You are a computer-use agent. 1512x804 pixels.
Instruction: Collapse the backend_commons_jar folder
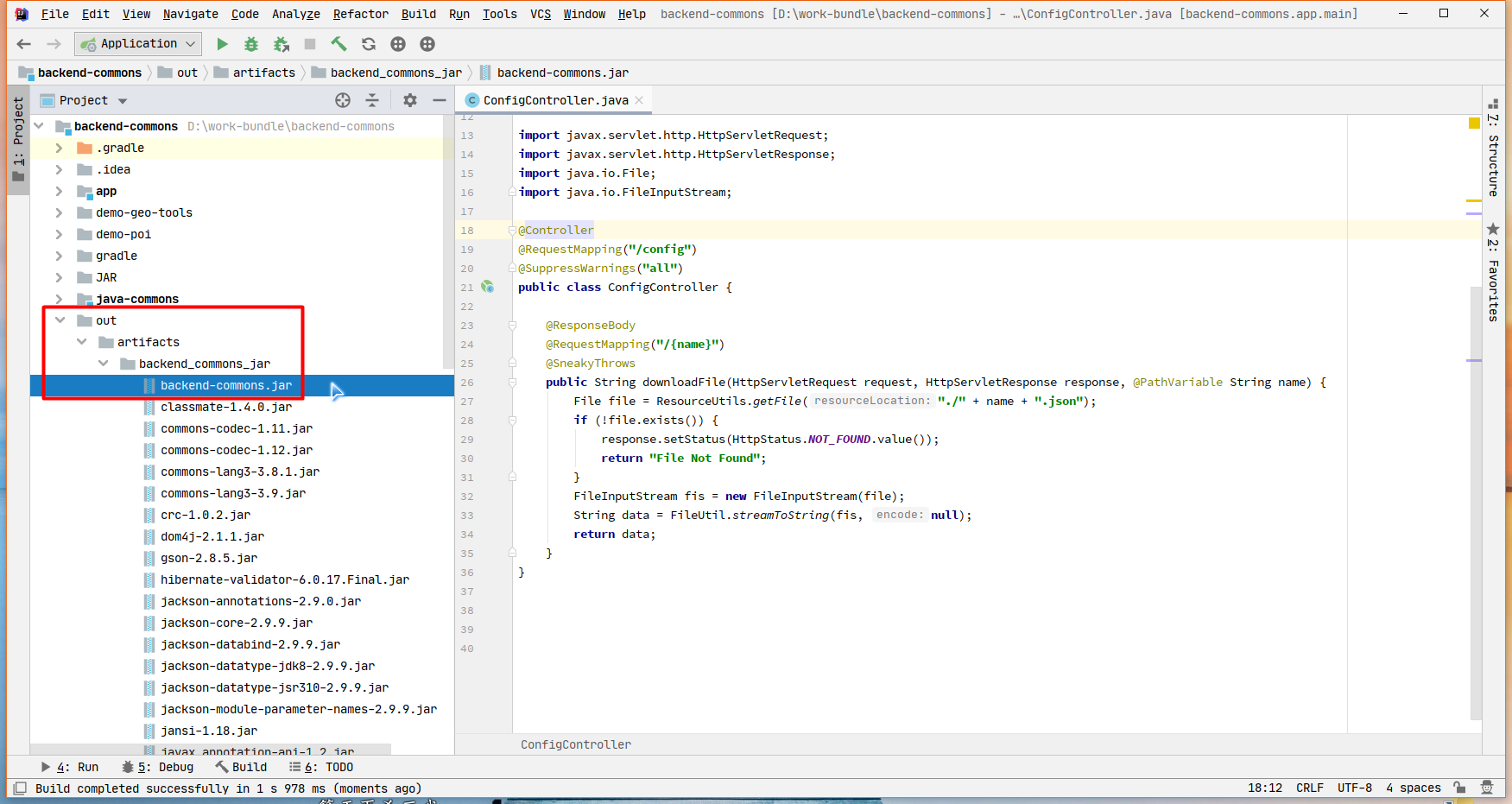pyautogui.click(x=103, y=364)
